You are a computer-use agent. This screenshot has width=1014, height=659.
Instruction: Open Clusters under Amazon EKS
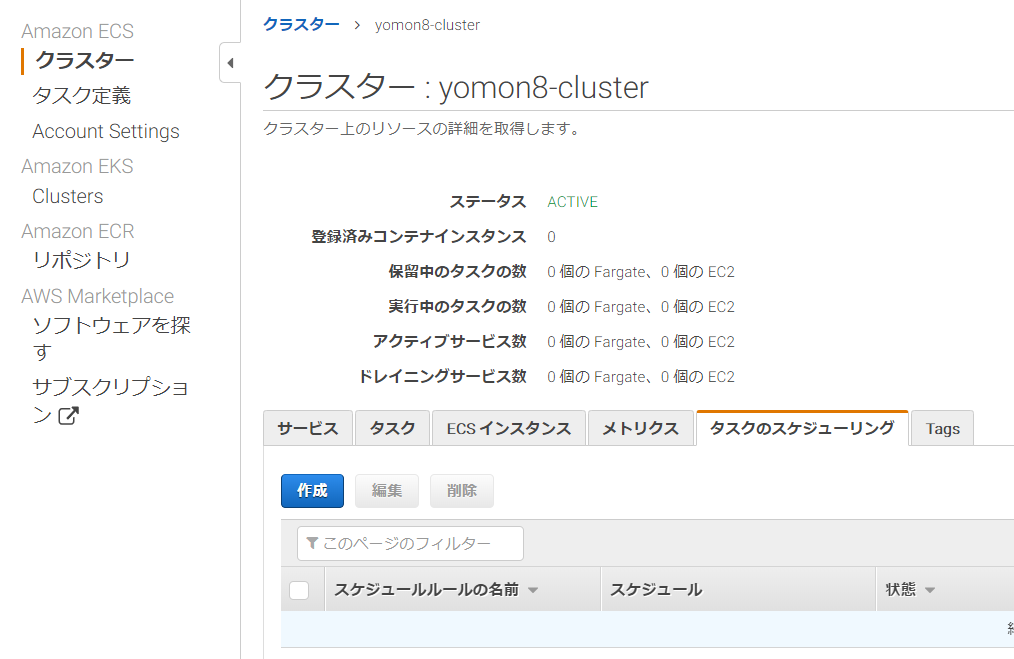[x=68, y=196]
